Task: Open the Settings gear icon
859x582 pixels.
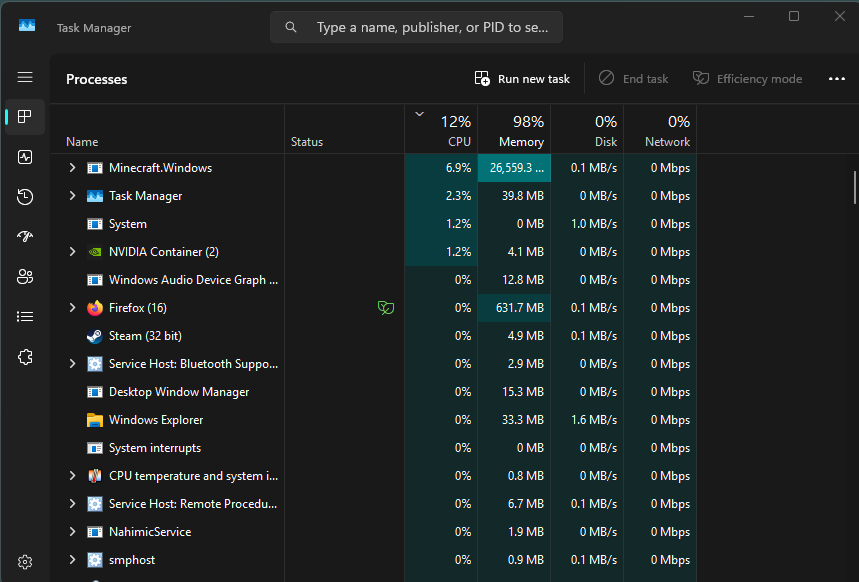Action: pyautogui.click(x=25, y=562)
